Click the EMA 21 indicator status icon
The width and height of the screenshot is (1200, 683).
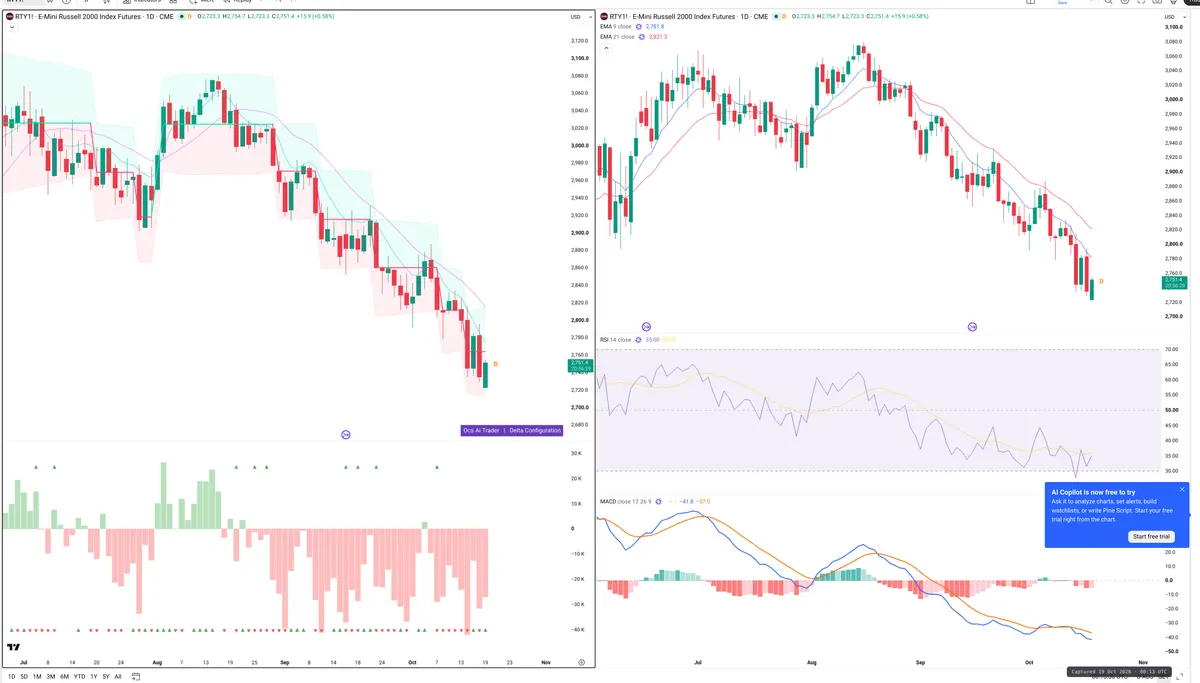[642, 37]
